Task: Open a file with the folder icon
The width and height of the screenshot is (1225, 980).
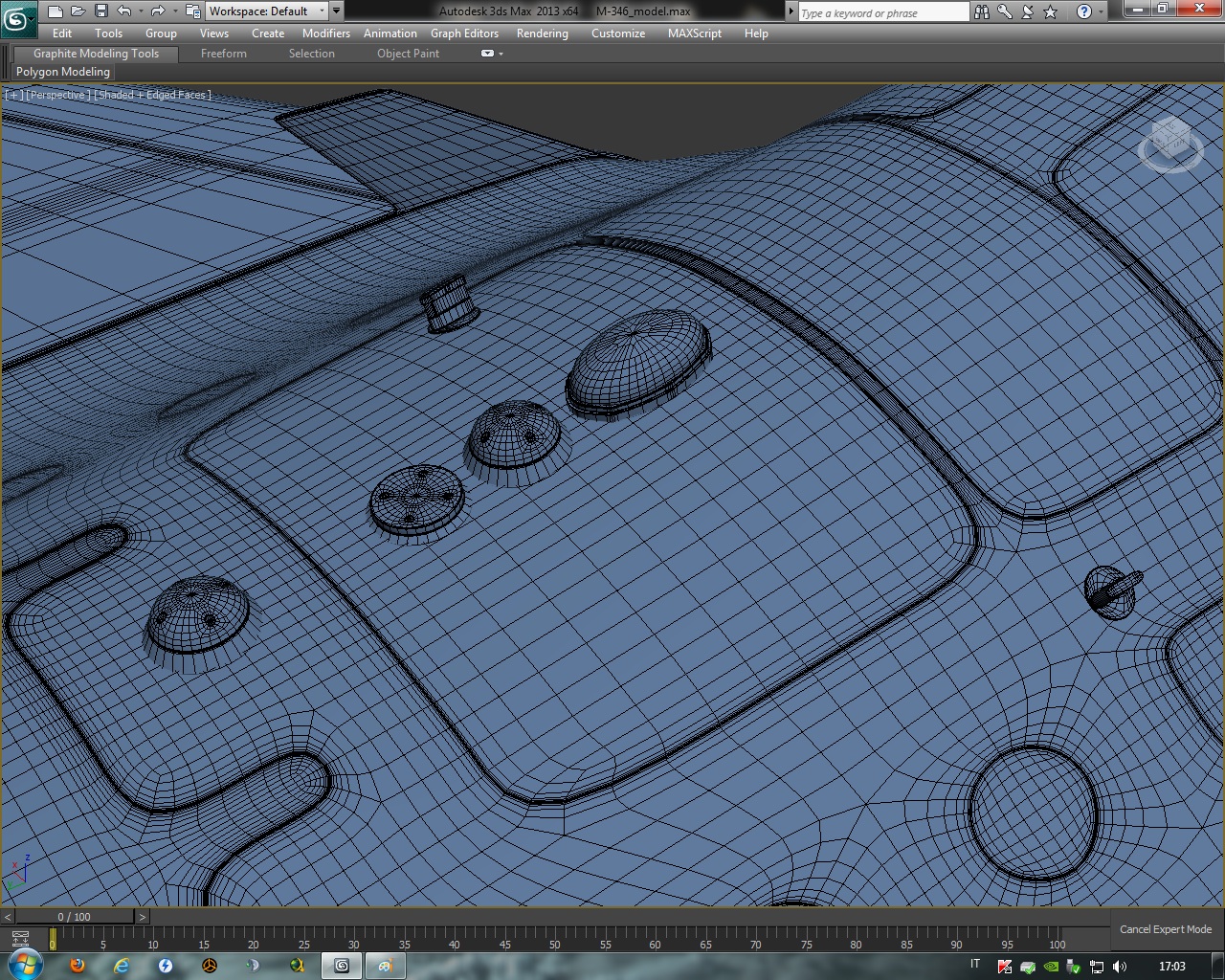Action: coord(78,11)
